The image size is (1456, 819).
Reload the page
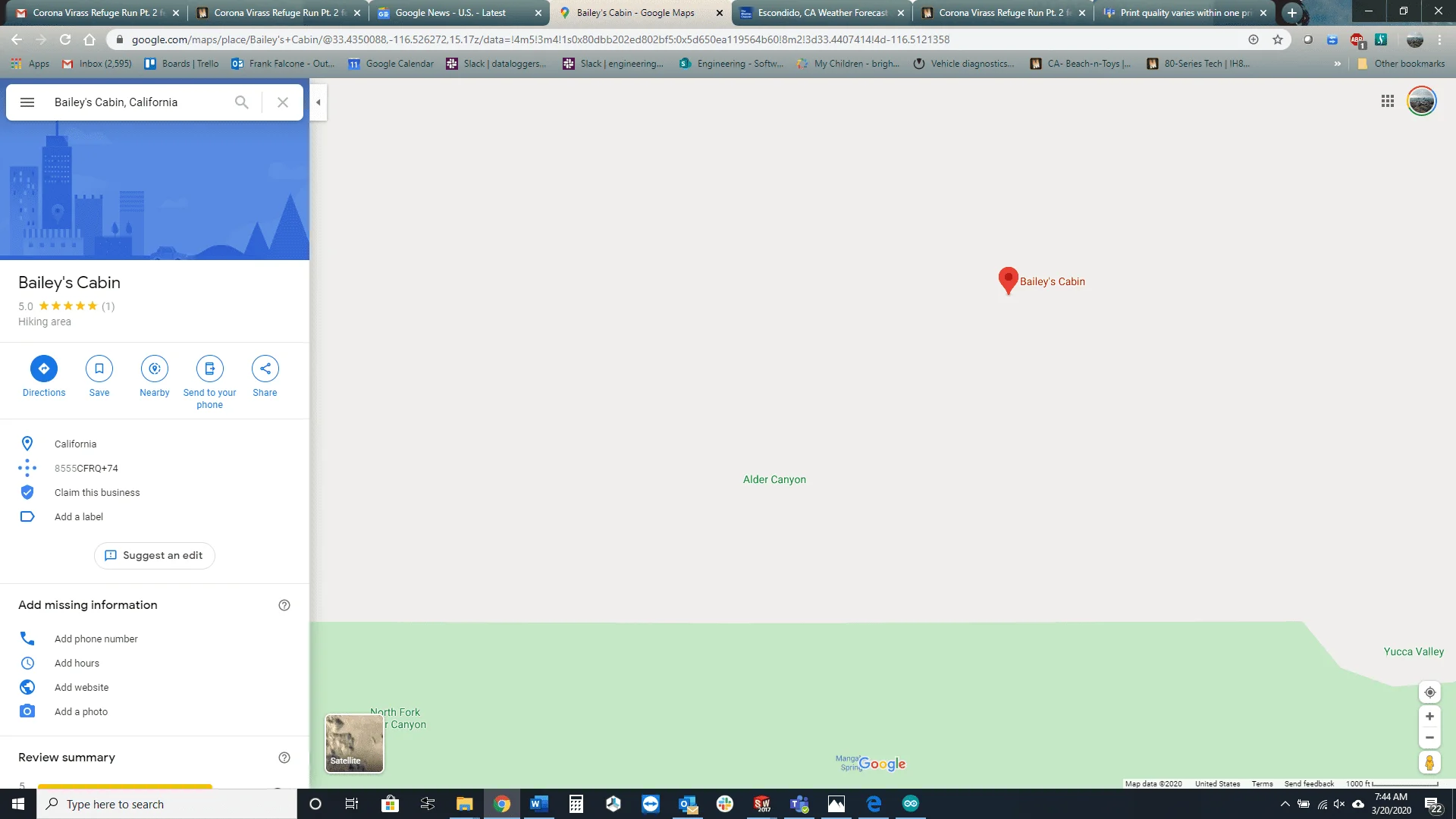coord(65,39)
